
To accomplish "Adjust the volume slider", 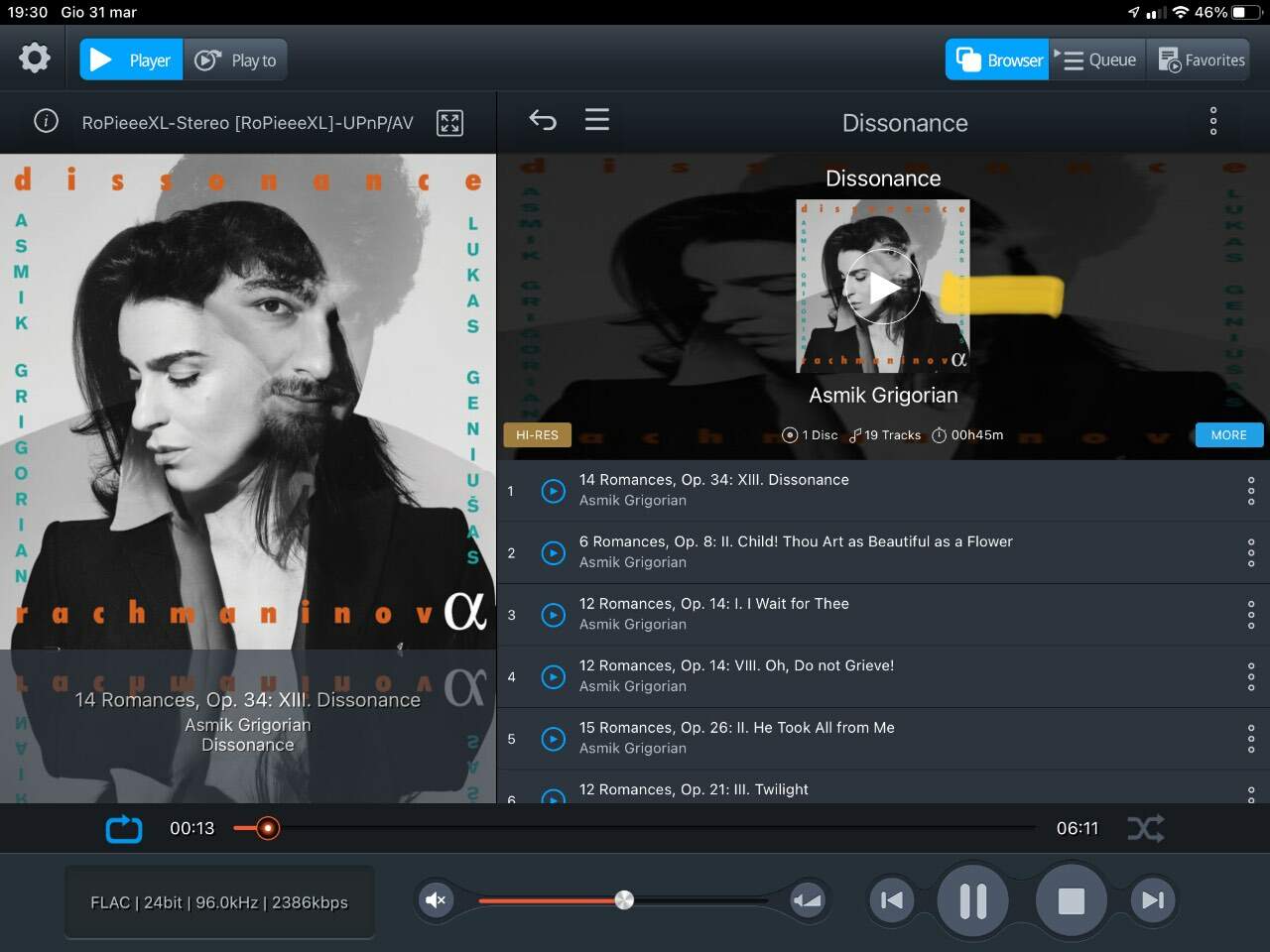I will click(x=623, y=900).
